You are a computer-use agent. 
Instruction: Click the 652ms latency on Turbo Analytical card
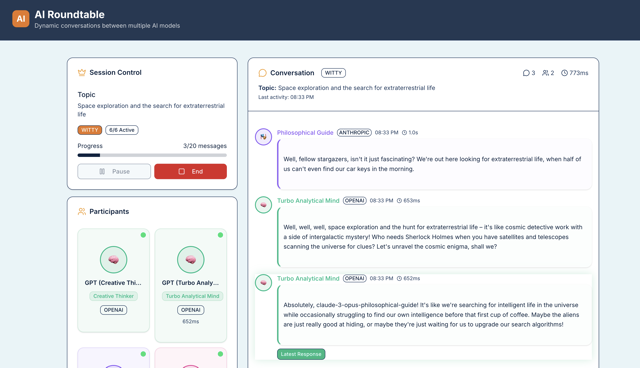tap(191, 321)
